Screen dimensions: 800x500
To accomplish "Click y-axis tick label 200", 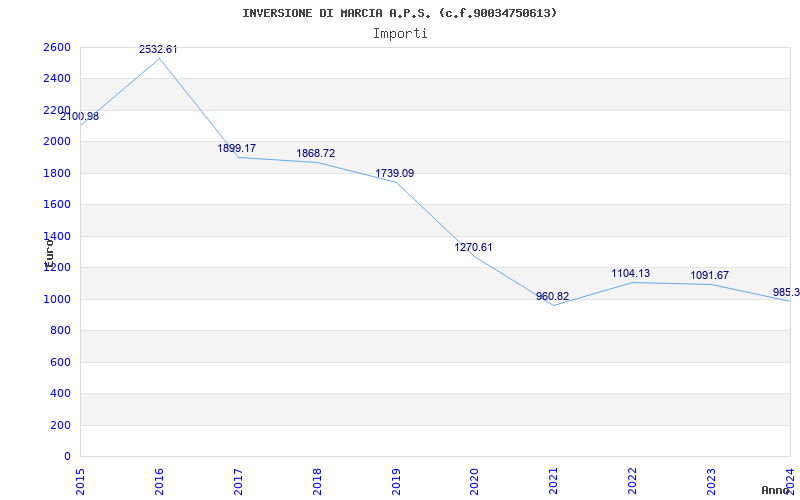I will (60, 425).
